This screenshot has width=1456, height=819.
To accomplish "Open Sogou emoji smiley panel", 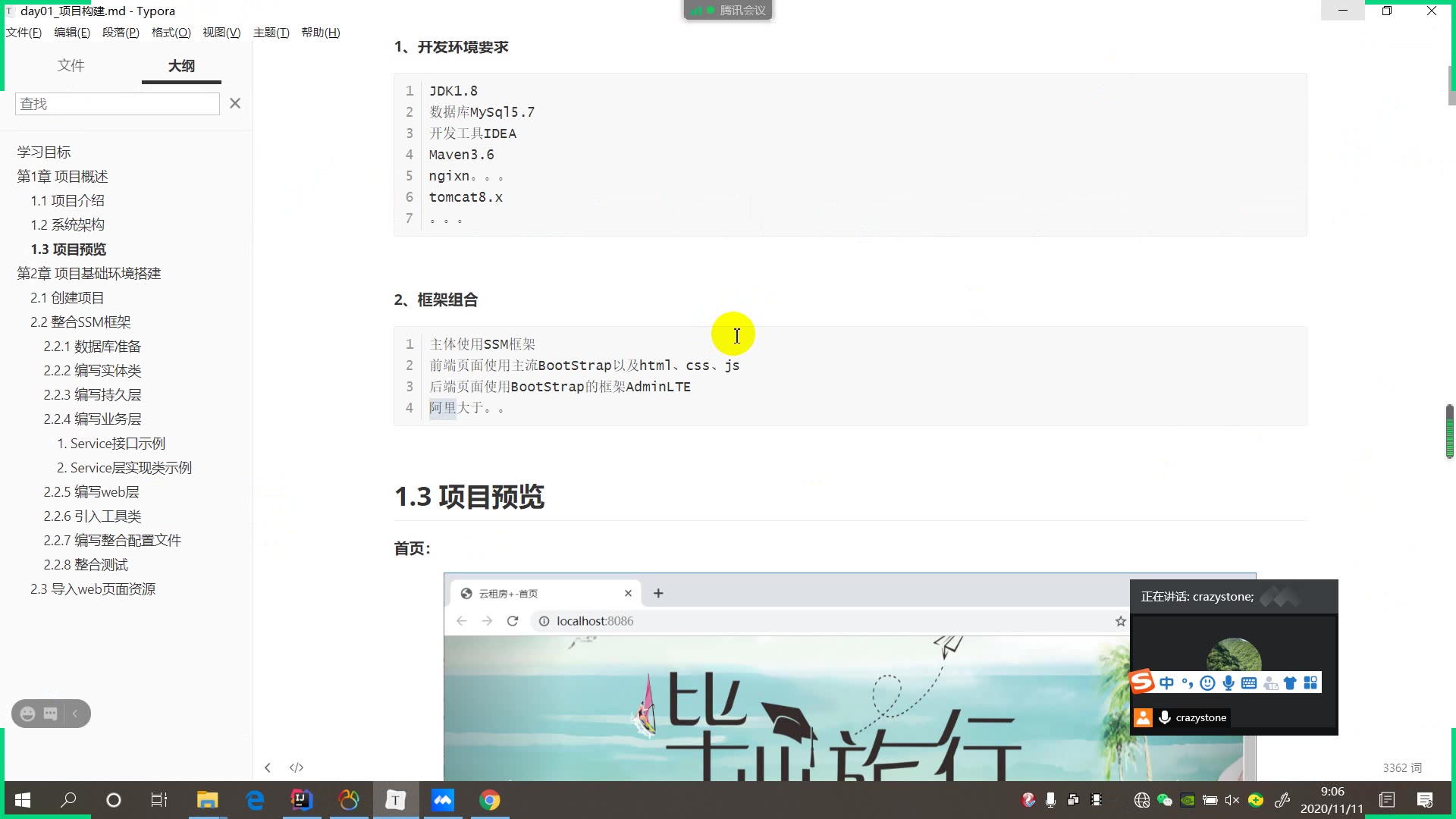I will 1208,683.
